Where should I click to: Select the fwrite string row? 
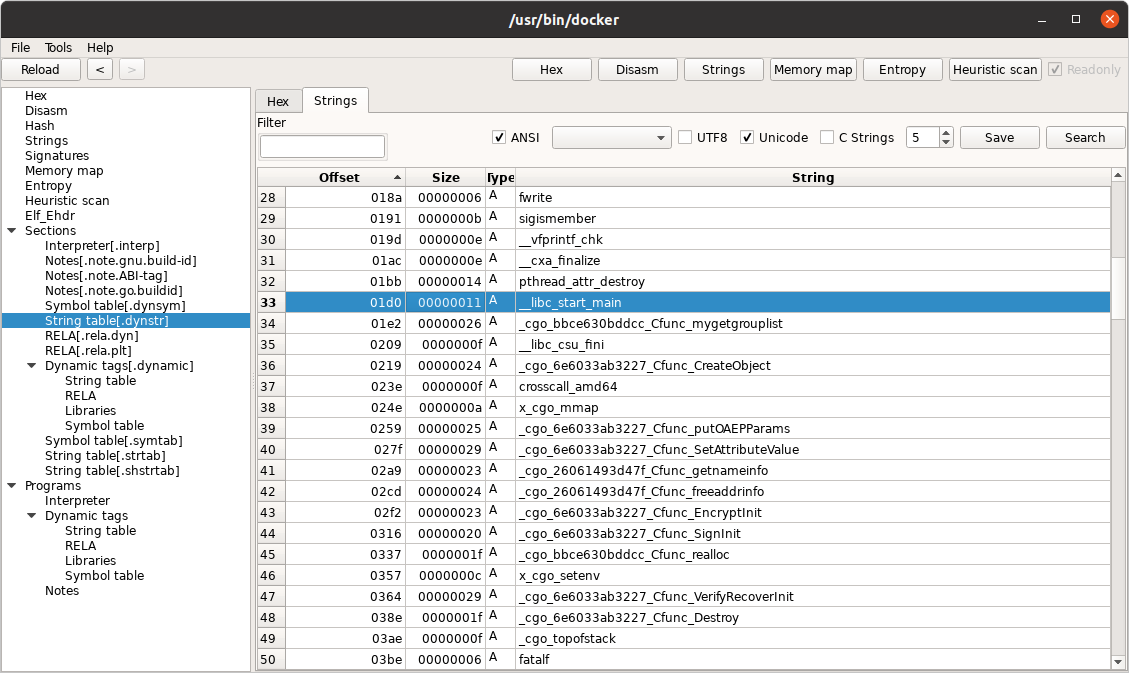683,198
